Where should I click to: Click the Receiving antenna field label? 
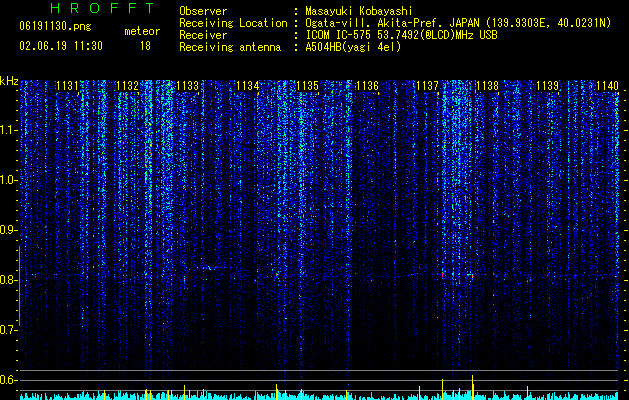[230, 47]
